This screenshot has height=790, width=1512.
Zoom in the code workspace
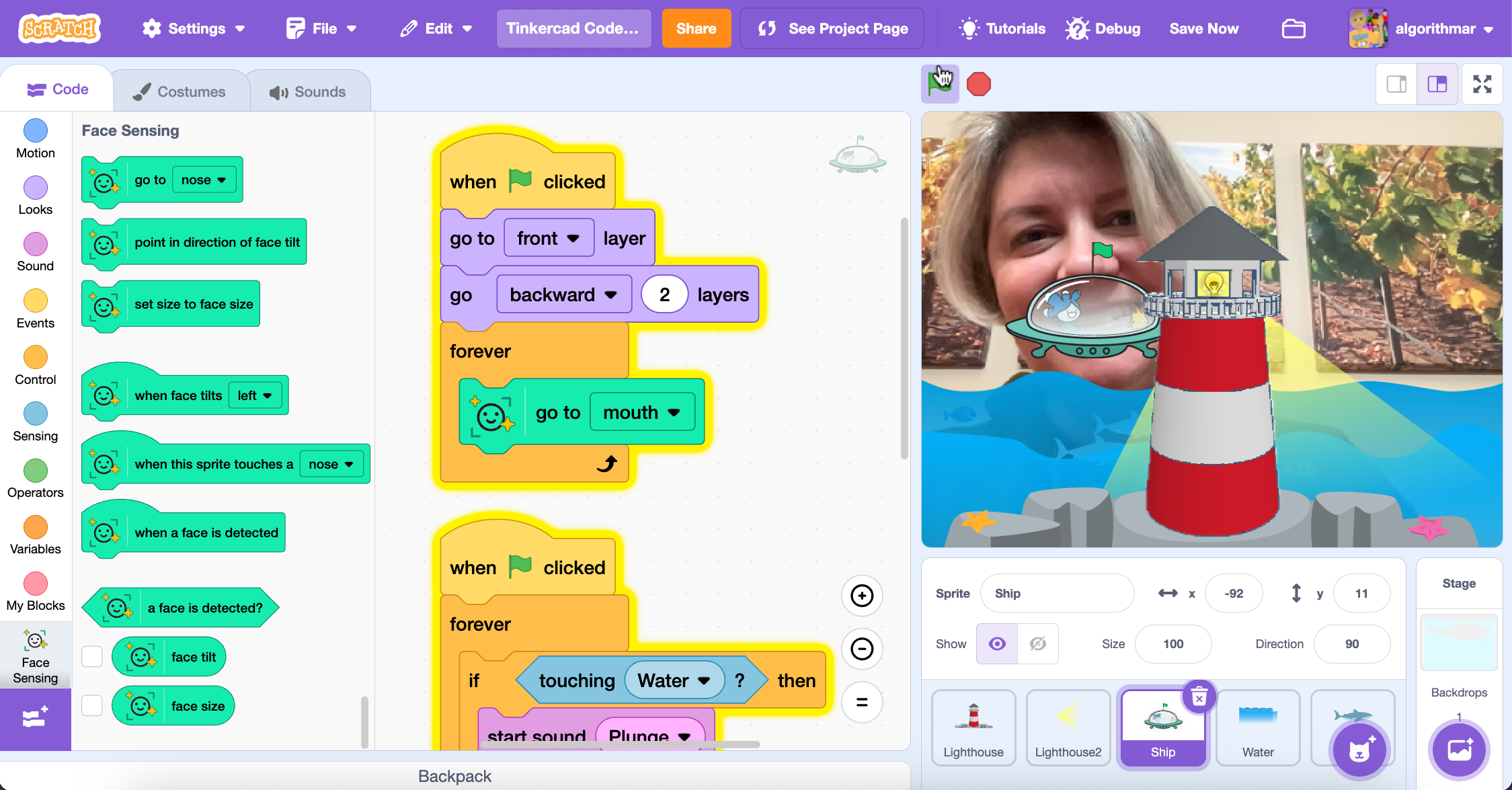862,596
